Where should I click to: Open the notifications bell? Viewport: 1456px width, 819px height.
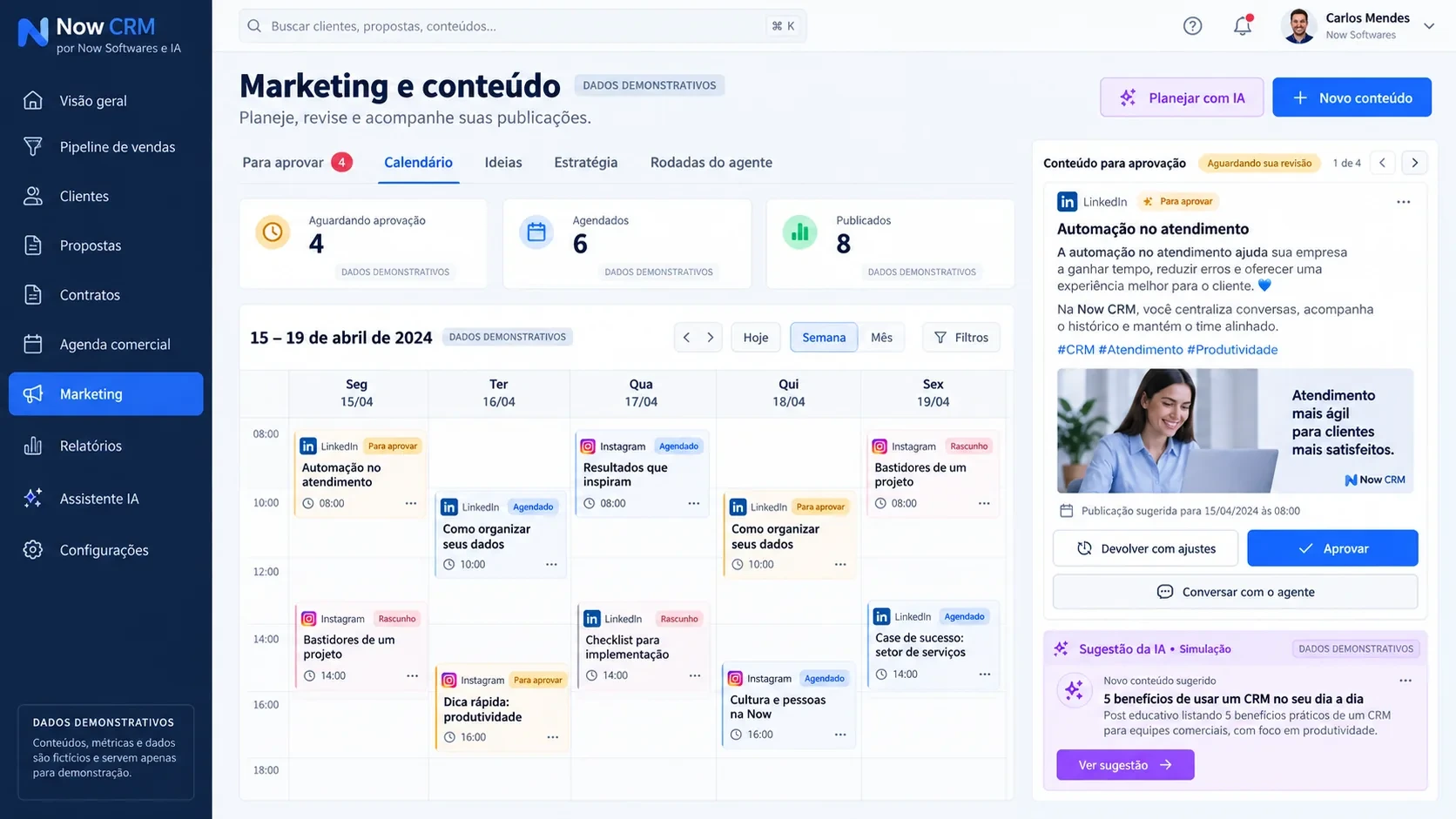tap(1243, 26)
